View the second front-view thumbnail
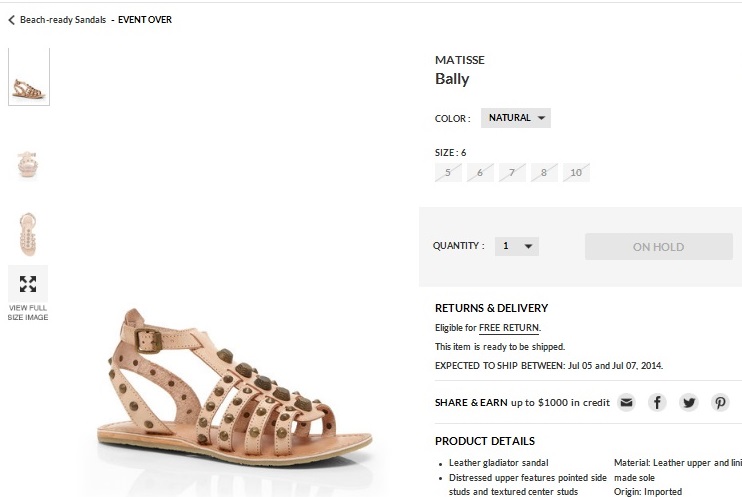 (28, 163)
